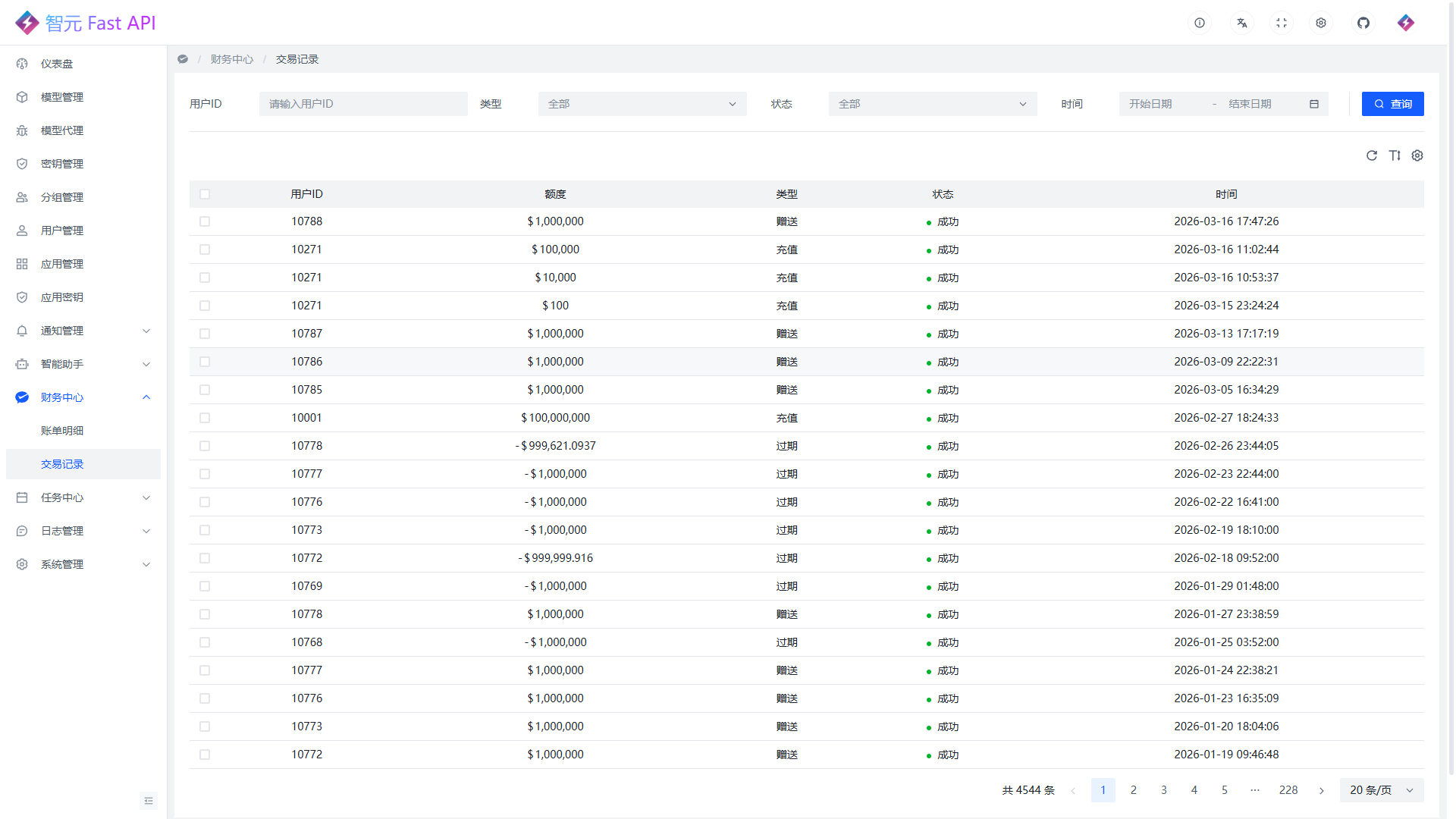Open the 20 条/页 page size selector

pyautogui.click(x=1381, y=790)
